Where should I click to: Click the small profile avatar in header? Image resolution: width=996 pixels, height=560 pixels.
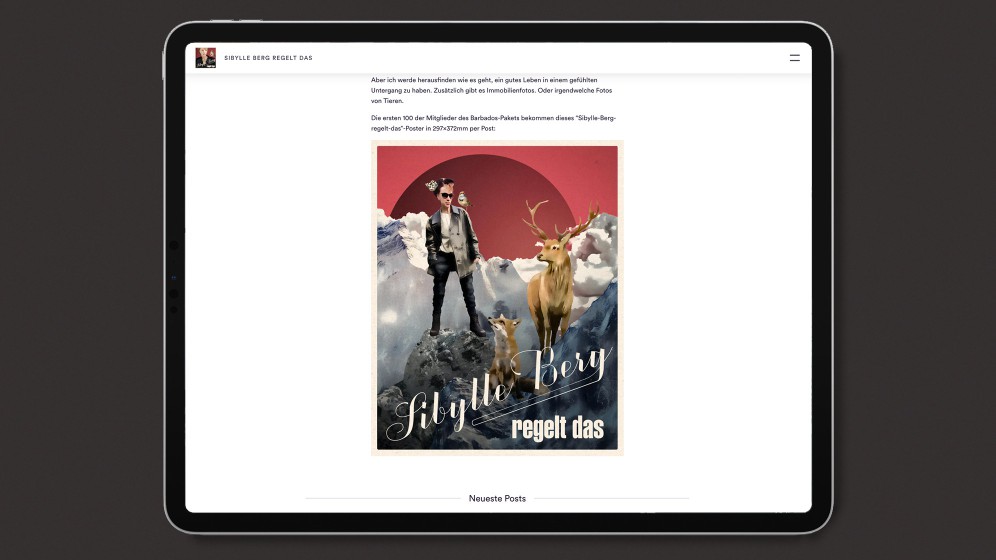(206, 58)
